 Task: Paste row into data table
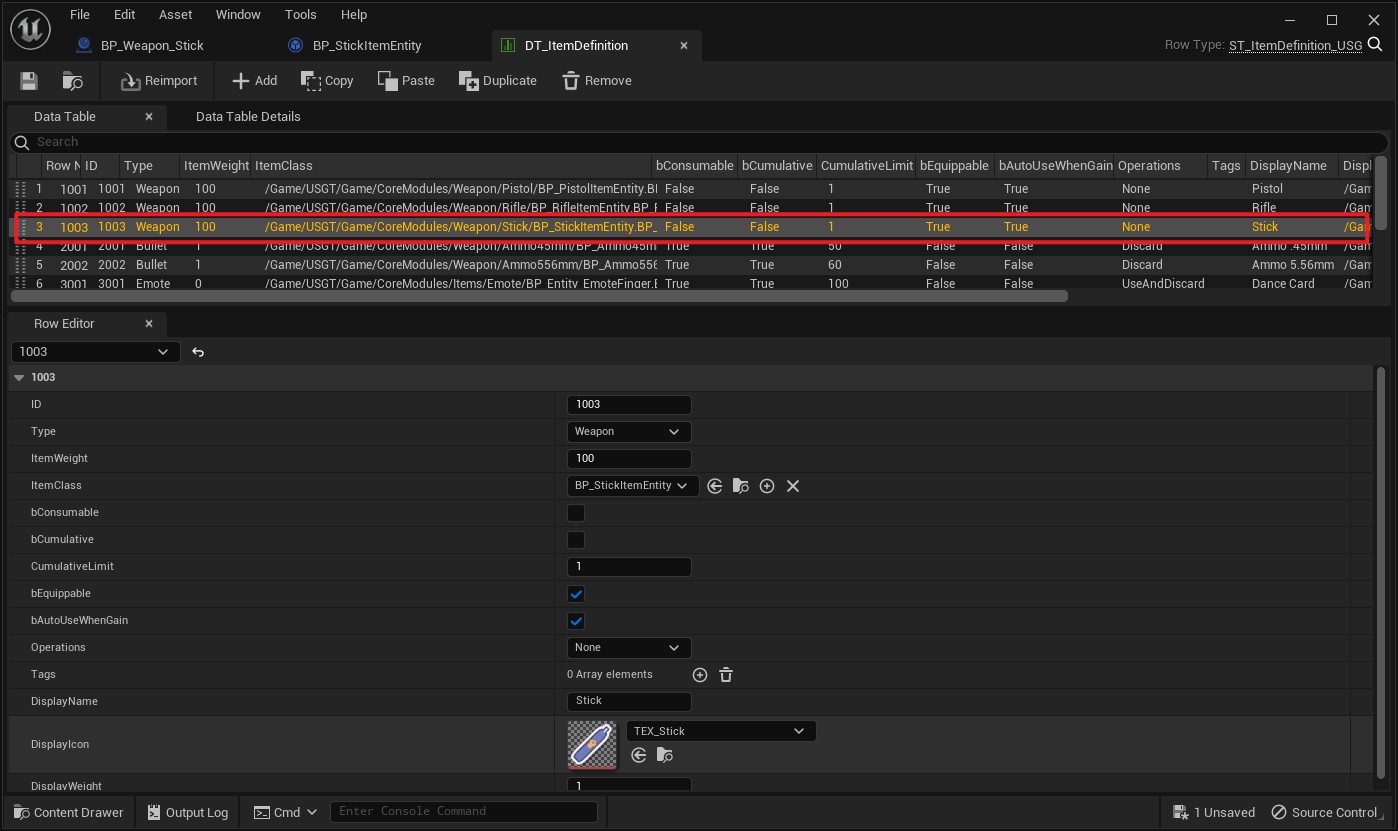point(406,81)
